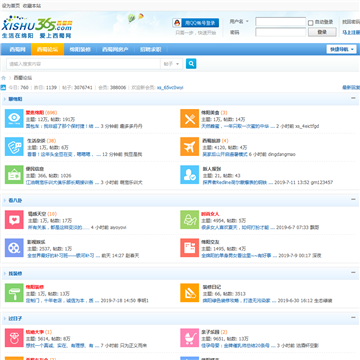Open the 西蜀网 navigation tab
The width and height of the screenshot is (360, 360).
18,49
